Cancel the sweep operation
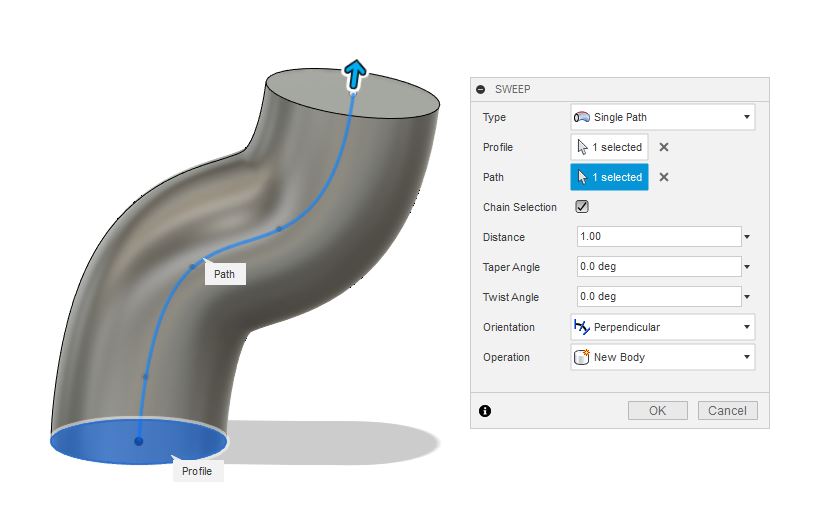823x532 pixels. 727,410
